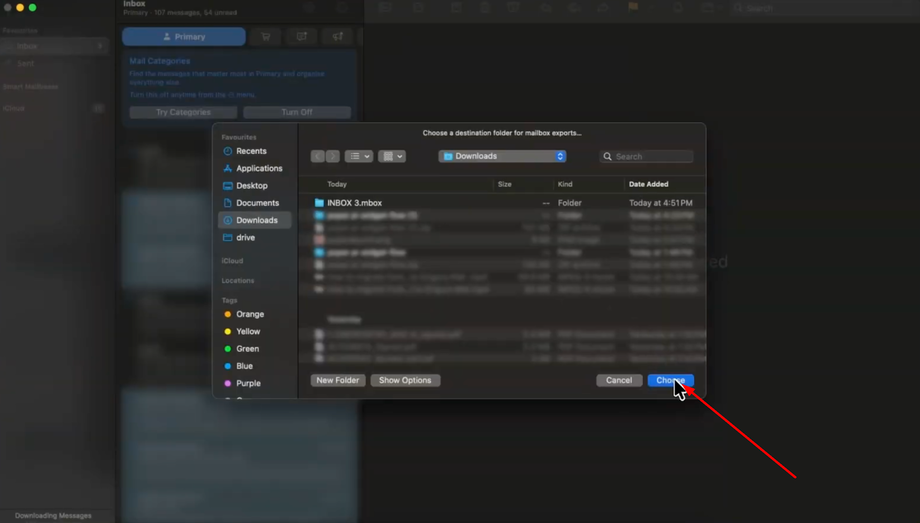Click "Today at 4:51 PM" date cell
Viewport: 920px width, 523px height.
pyautogui.click(x=661, y=203)
